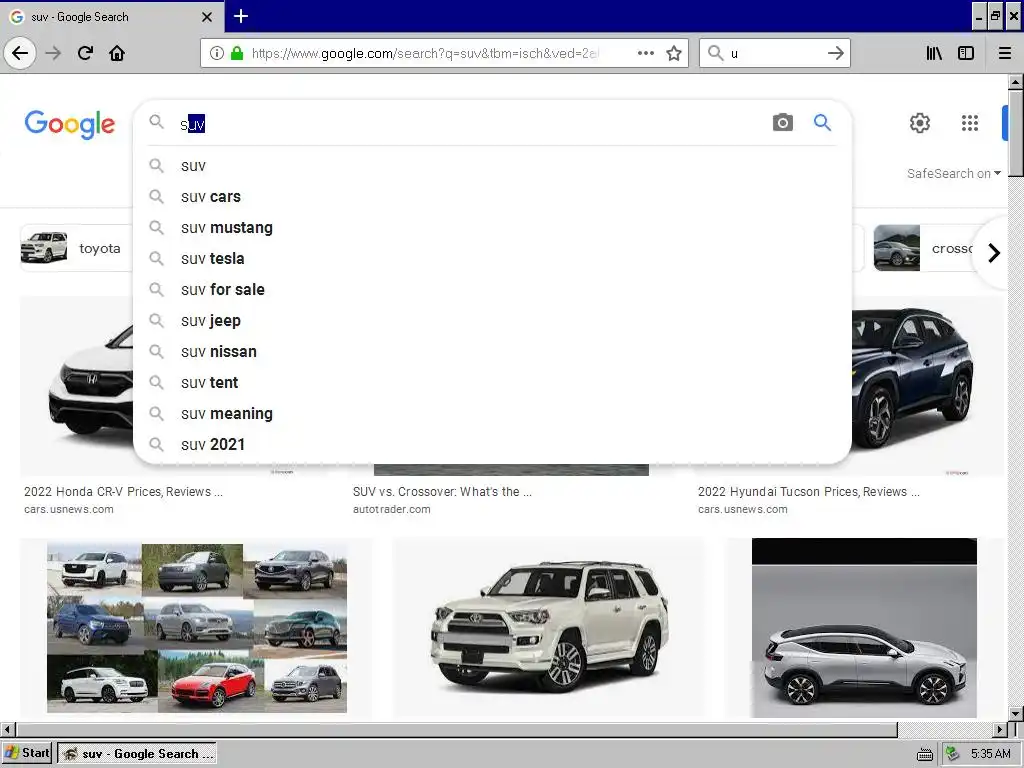
Task: Click the Firefox search box
Action: tap(774, 53)
